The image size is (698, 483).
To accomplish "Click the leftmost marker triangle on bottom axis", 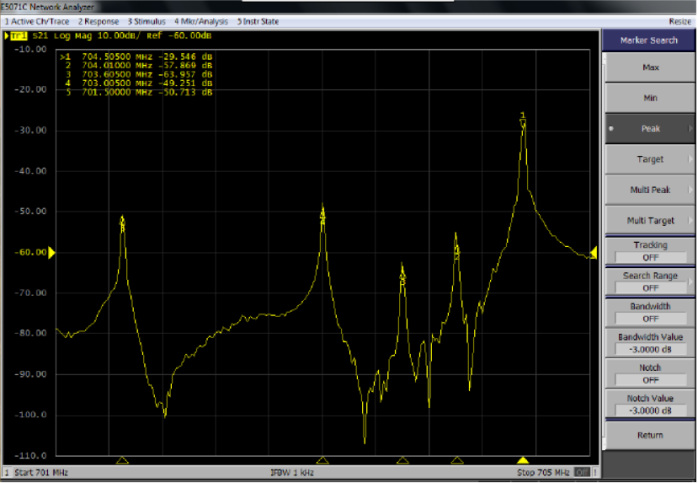I will (x=122, y=460).
